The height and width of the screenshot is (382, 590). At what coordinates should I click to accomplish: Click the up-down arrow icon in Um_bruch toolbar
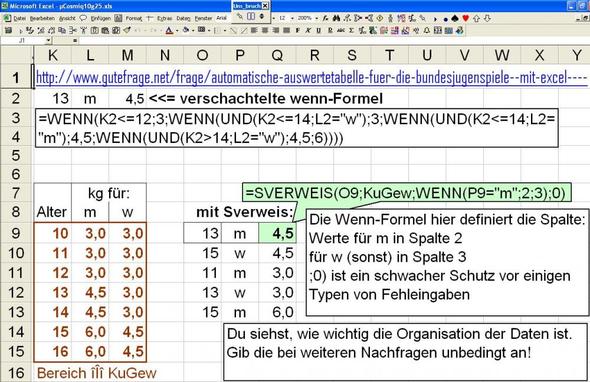click(x=262, y=16)
